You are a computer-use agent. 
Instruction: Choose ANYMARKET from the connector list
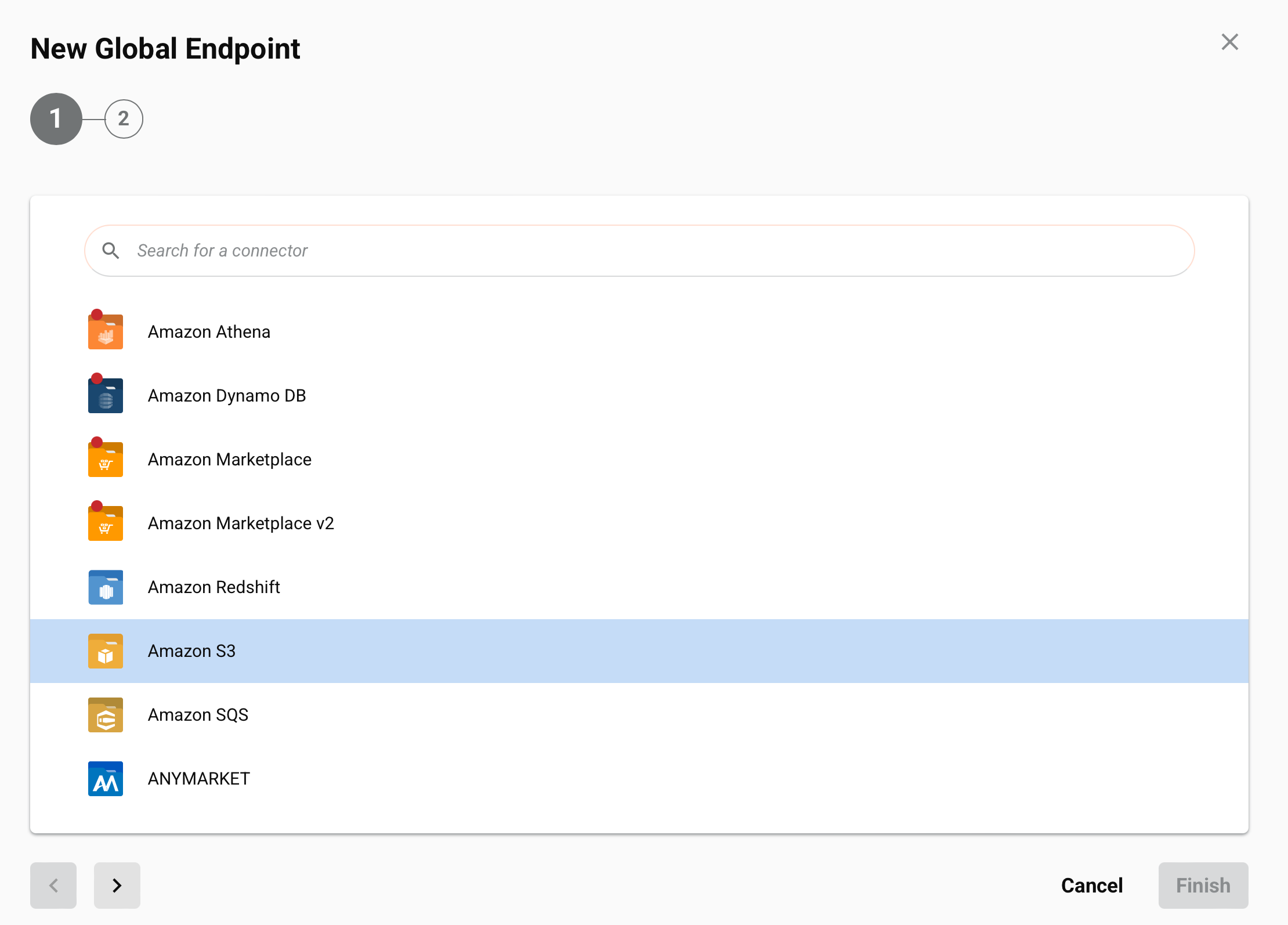[x=198, y=778]
